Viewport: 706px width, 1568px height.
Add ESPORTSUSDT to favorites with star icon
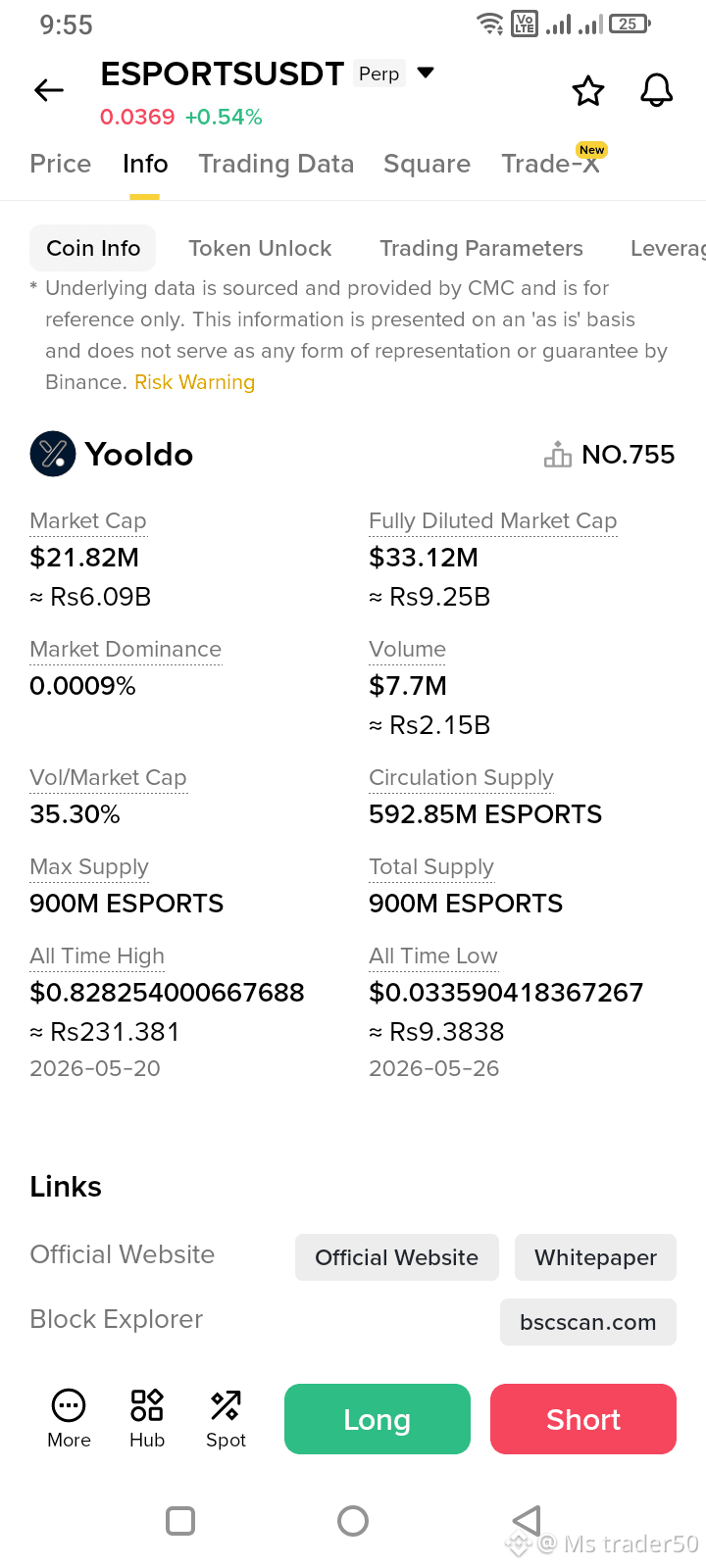pos(588,91)
